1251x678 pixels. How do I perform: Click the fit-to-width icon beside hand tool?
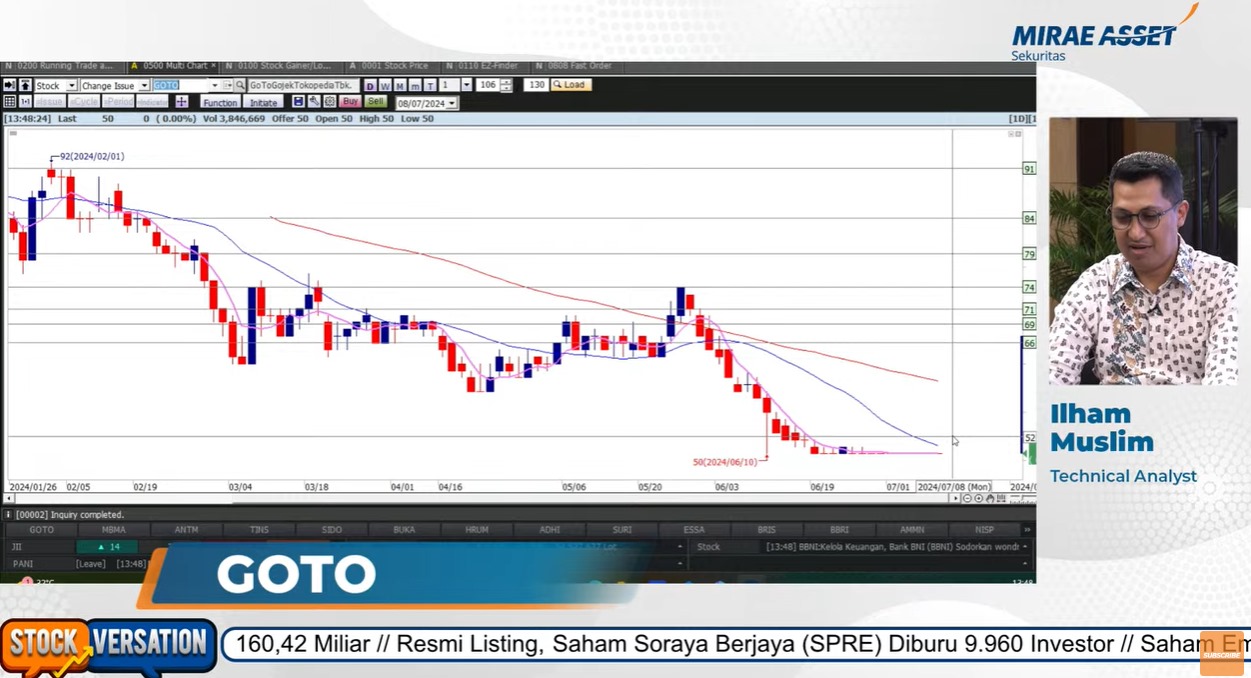point(1001,498)
